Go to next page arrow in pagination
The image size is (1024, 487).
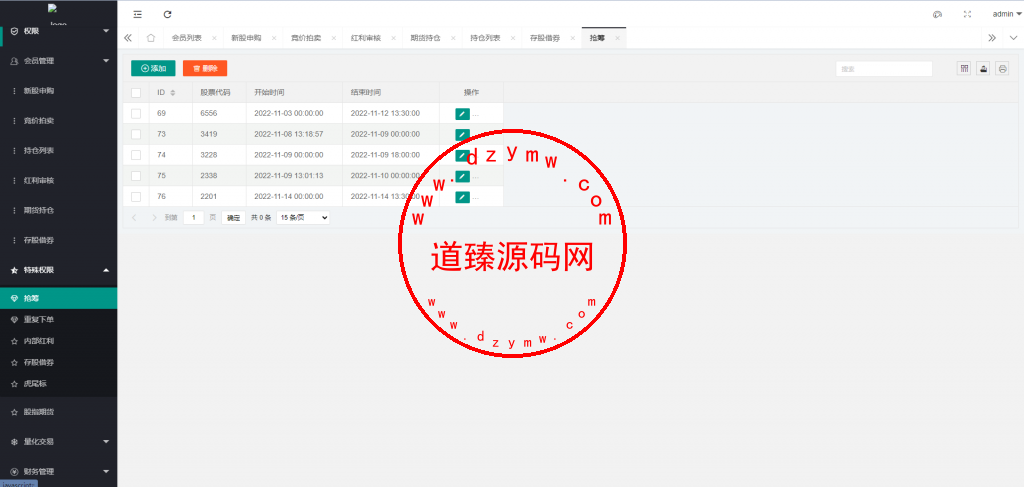pos(154,217)
